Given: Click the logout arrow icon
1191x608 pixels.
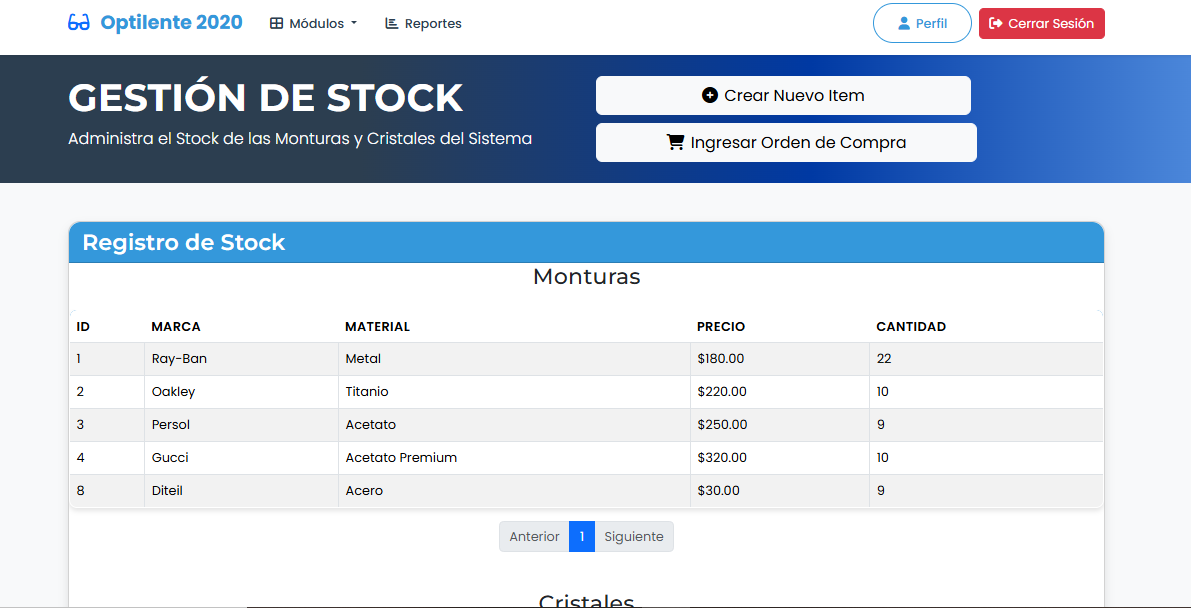Looking at the screenshot, I should (996, 24).
